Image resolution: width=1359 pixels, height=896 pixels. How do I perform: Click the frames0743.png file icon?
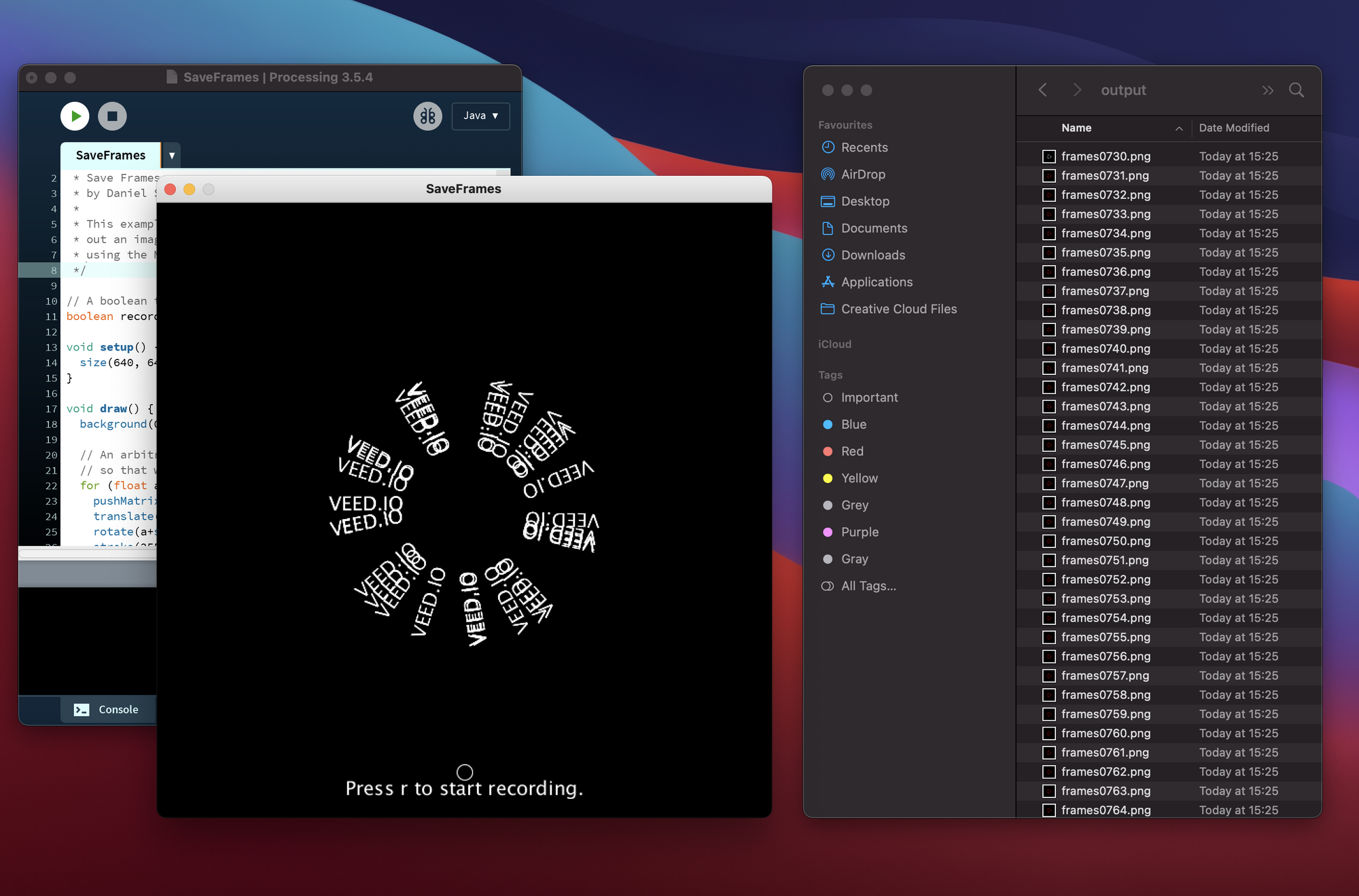pyautogui.click(x=1049, y=406)
